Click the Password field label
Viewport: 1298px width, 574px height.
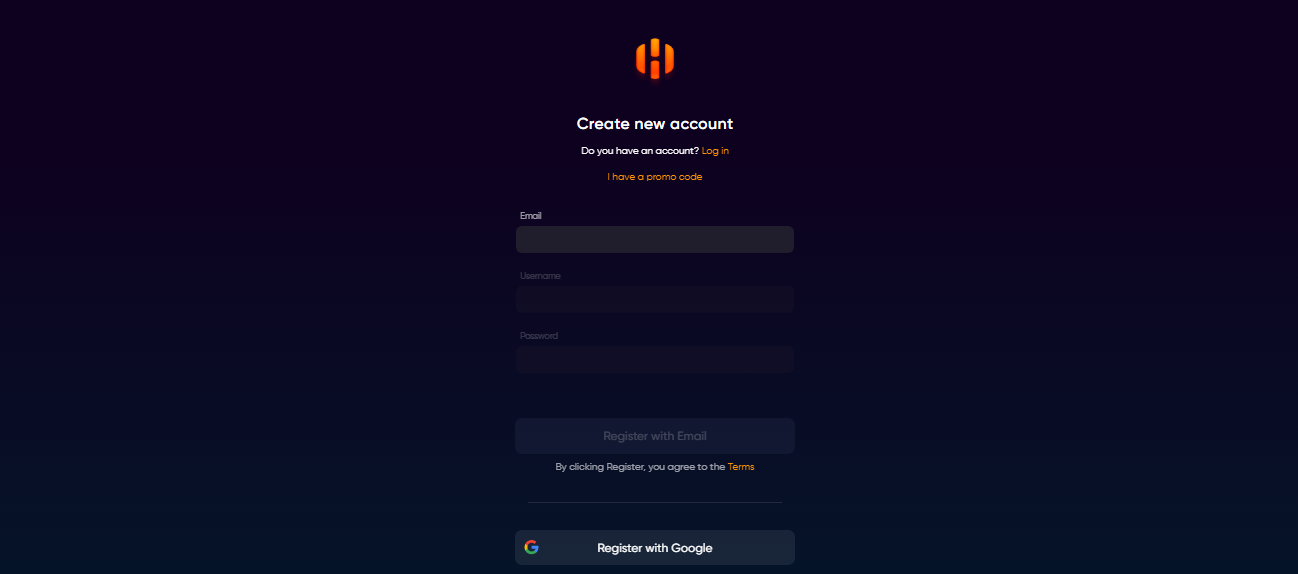click(x=539, y=336)
